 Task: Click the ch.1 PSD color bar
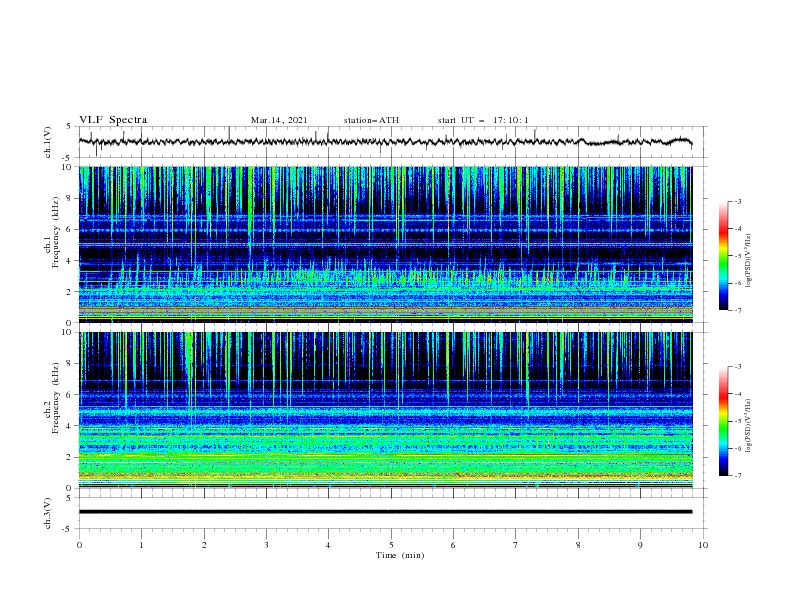point(723,256)
